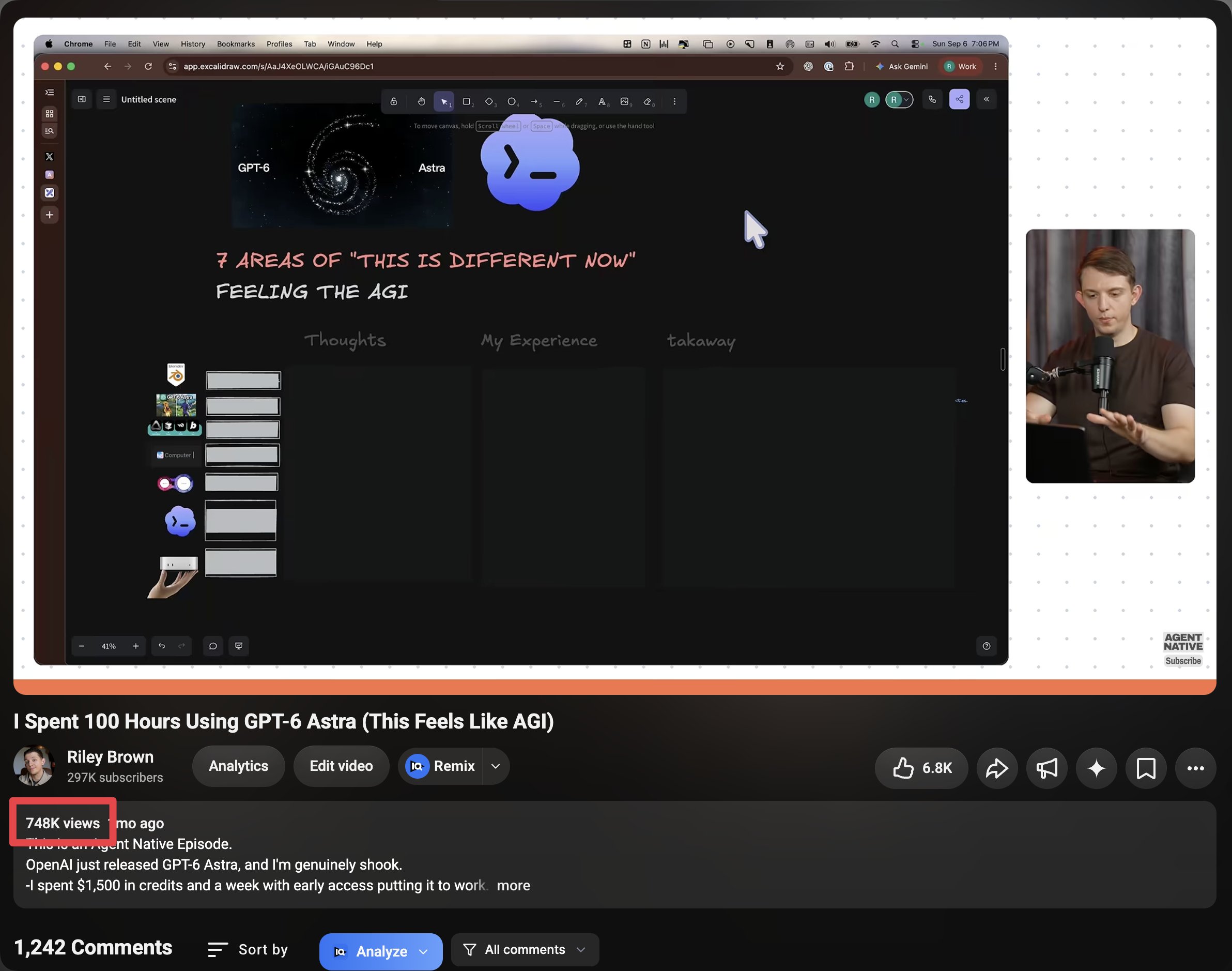Click the Selection arrow tool
1232x971 pixels.
(x=444, y=101)
